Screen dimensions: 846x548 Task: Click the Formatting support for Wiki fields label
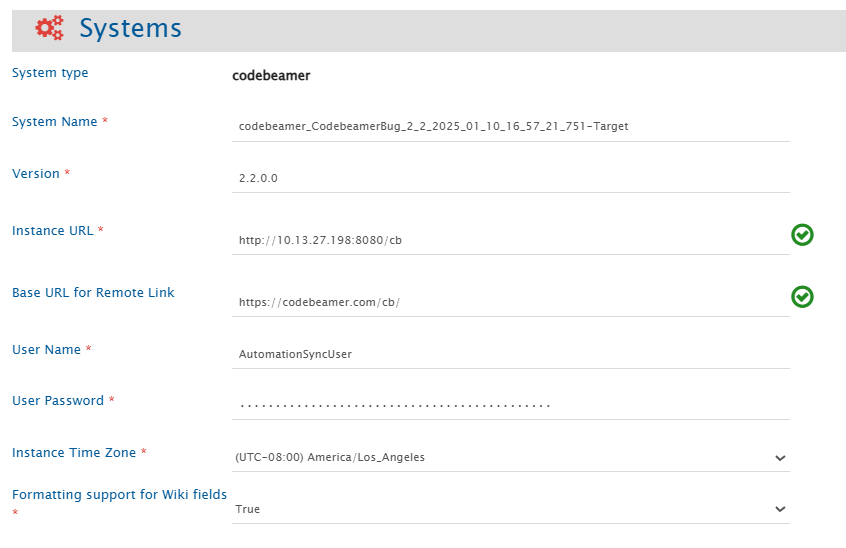(x=119, y=495)
